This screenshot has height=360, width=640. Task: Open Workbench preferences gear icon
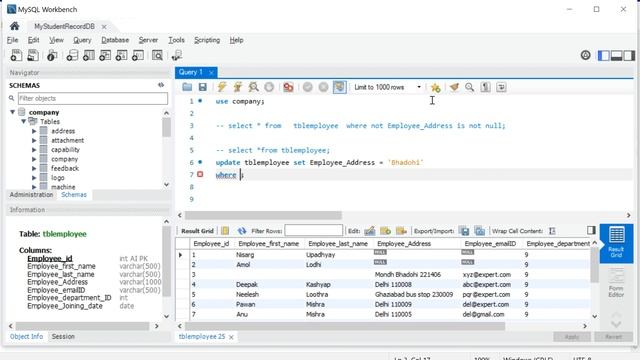tap(585, 55)
